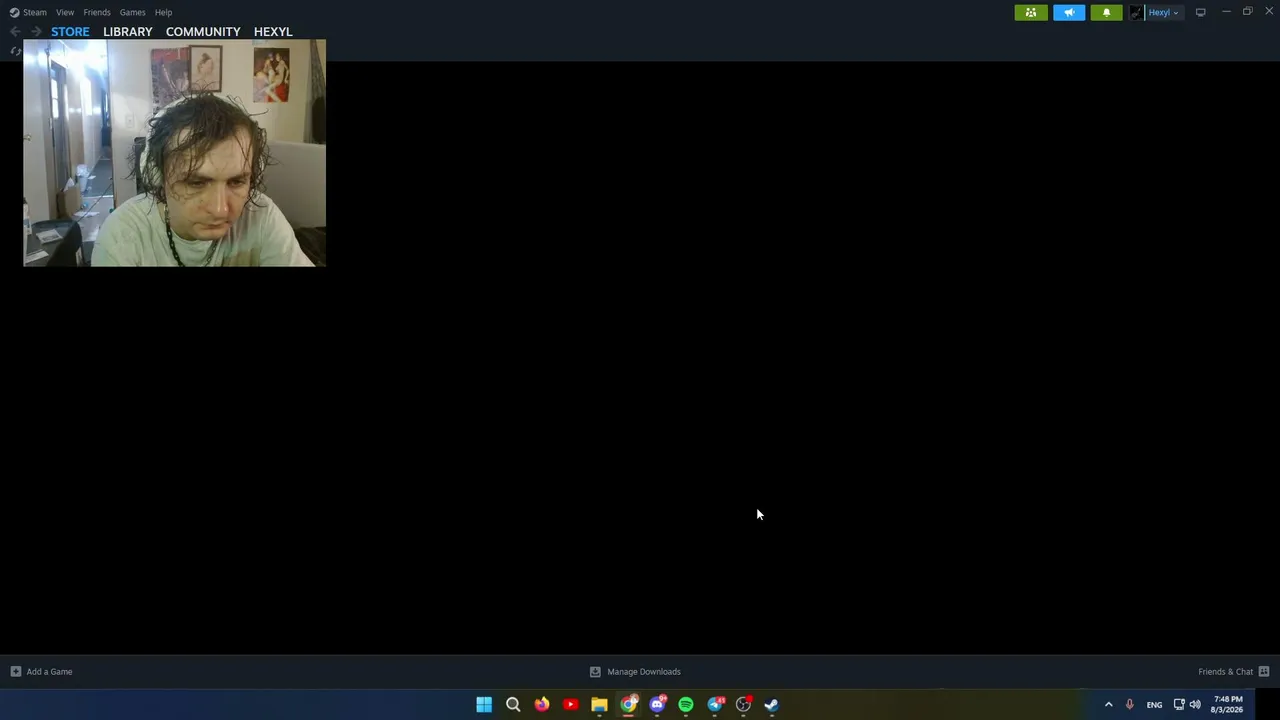Show hidden system tray icons
Screen dimensions: 1280x720
coord(1108,705)
